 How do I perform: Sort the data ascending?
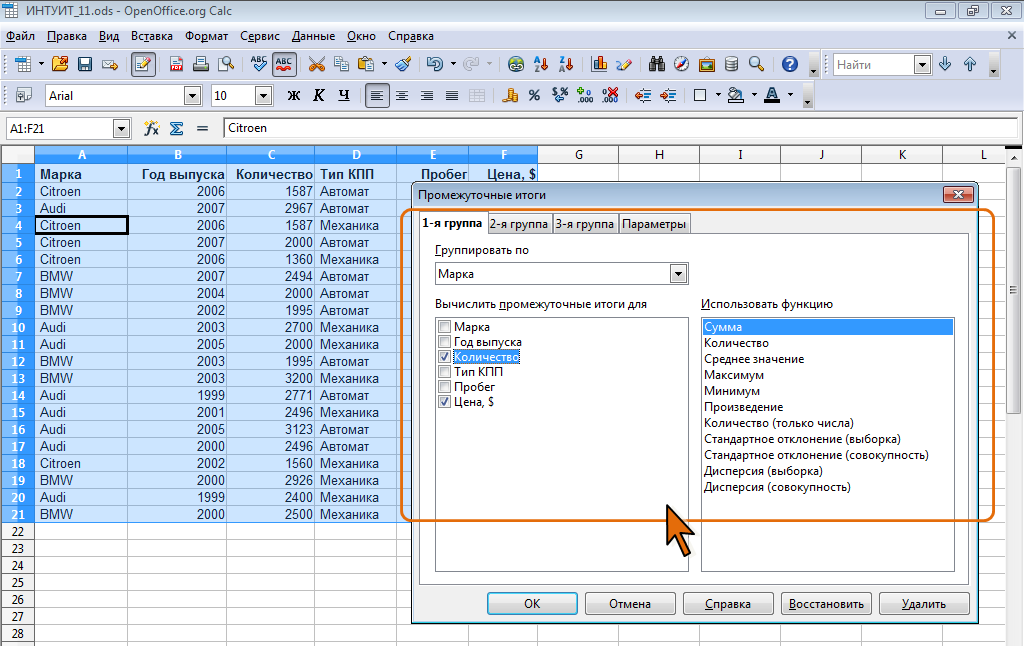click(x=541, y=64)
